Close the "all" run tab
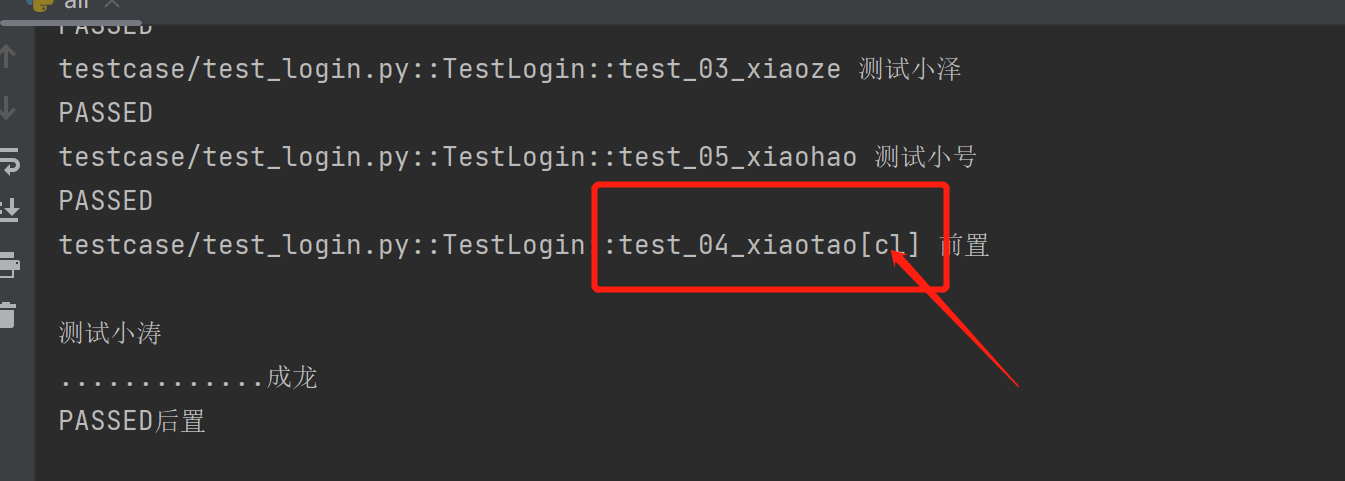This screenshot has width=1345, height=481. coord(112,5)
